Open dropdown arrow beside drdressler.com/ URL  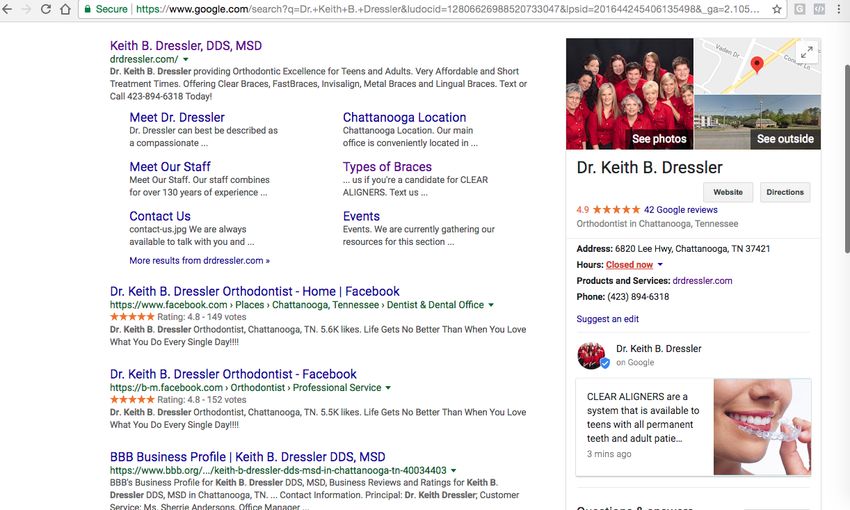coord(185,59)
